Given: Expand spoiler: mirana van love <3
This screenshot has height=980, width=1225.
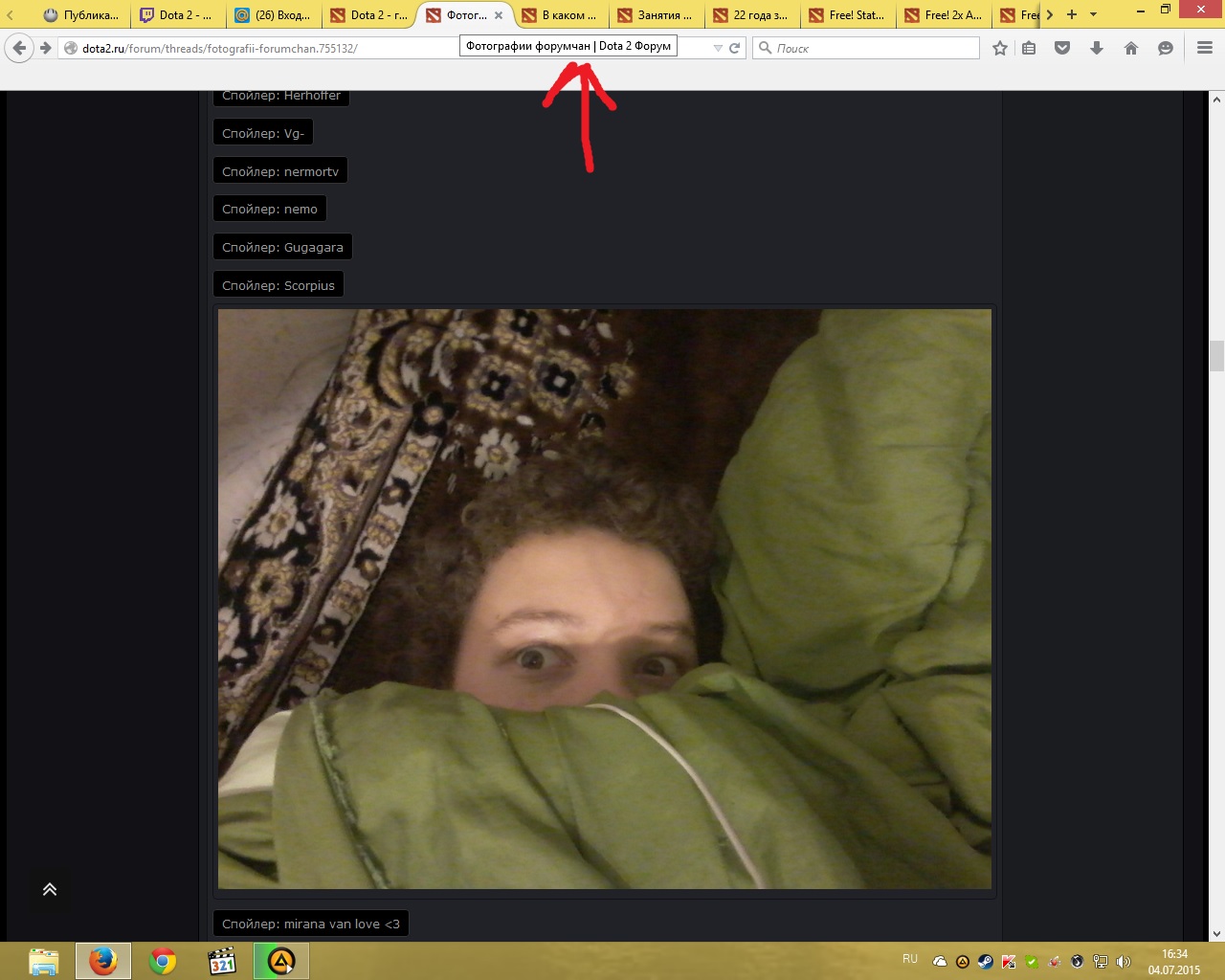Looking at the screenshot, I should (x=311, y=924).
